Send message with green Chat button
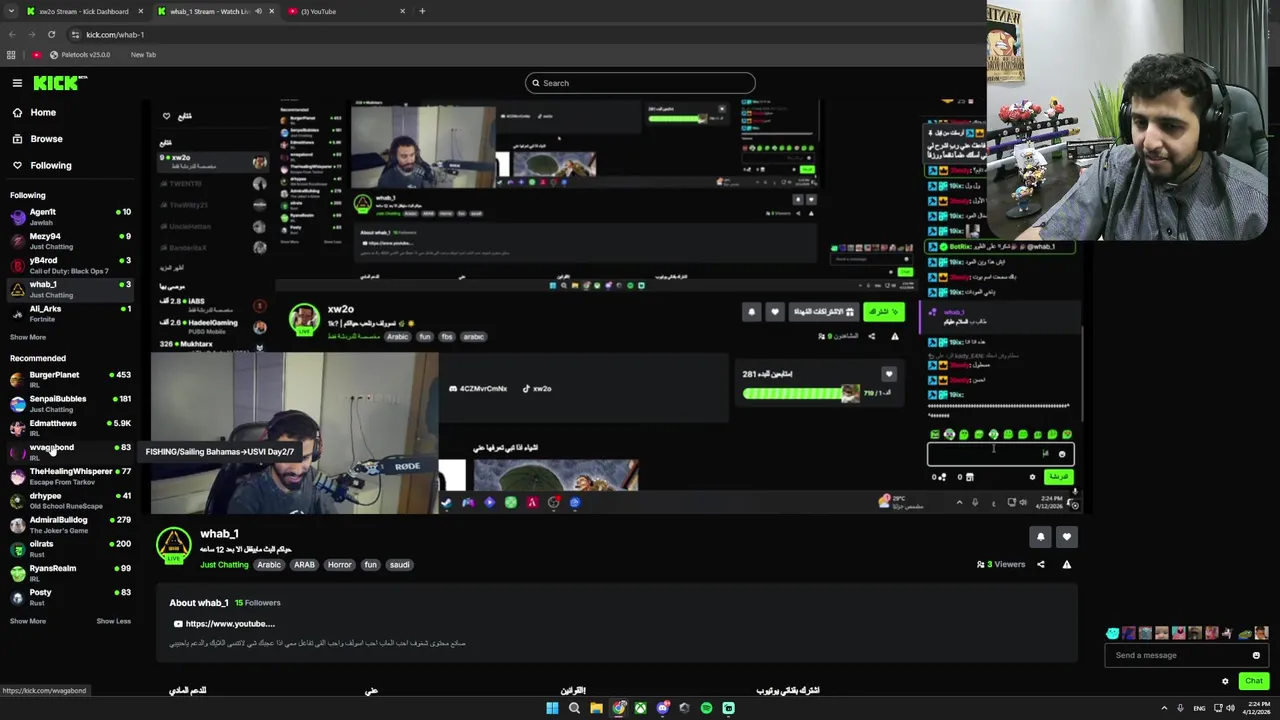 [1254, 681]
